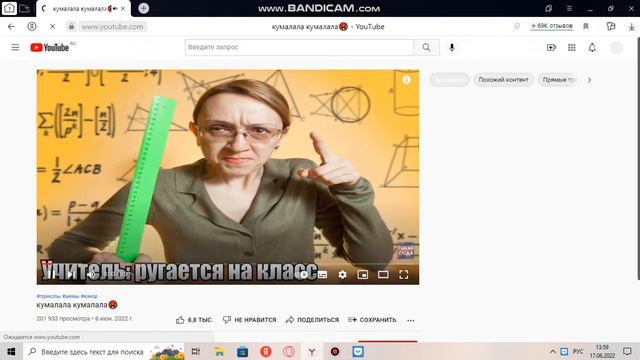Open the player settings gear
640x360 pixels.
click(342, 274)
